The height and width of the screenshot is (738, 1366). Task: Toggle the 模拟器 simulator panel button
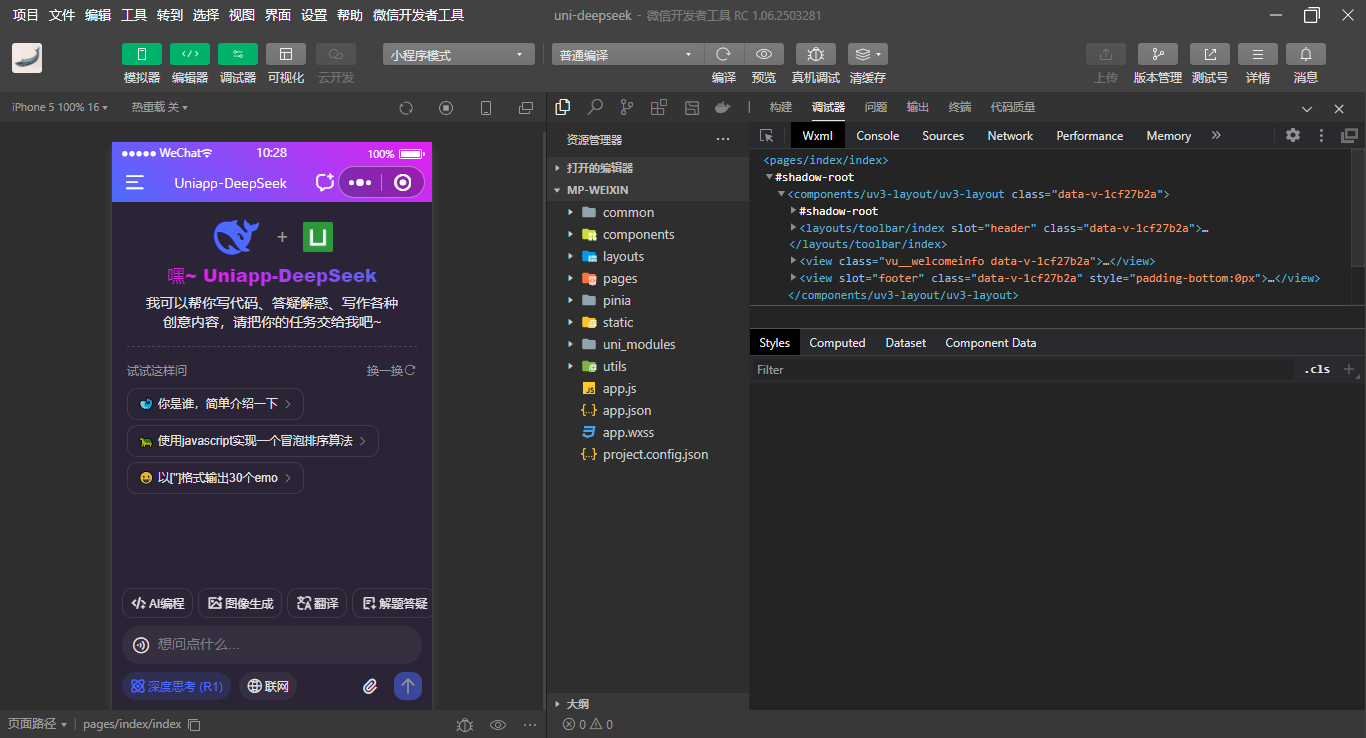[x=142, y=54]
